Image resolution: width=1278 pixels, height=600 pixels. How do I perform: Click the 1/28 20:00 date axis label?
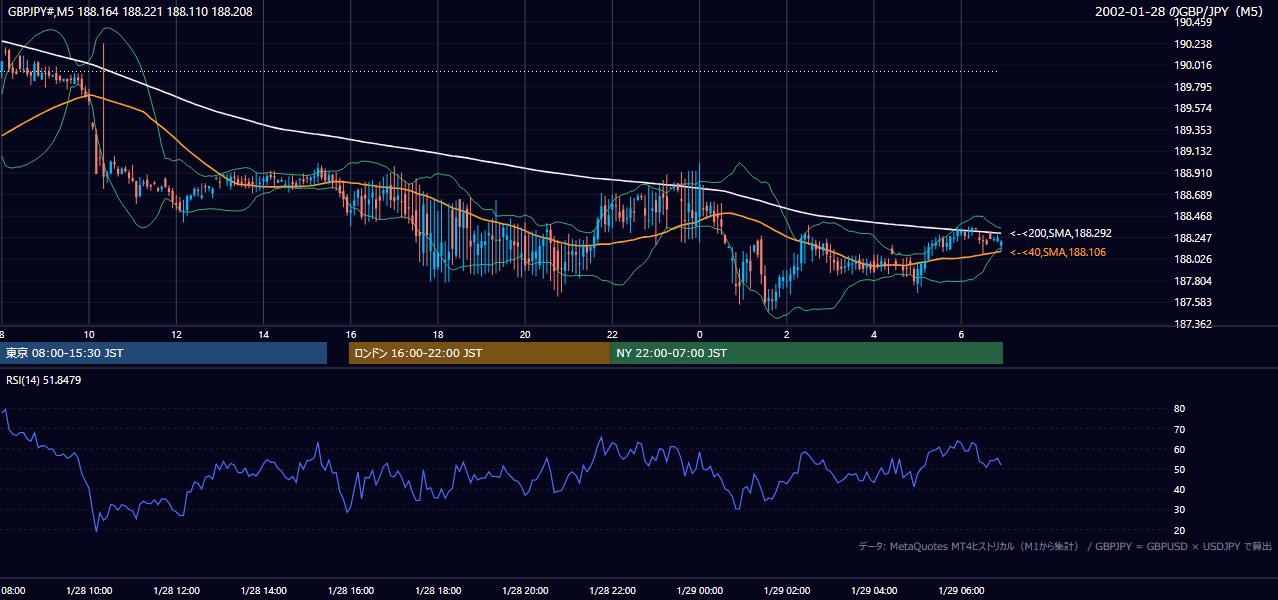coord(525,591)
